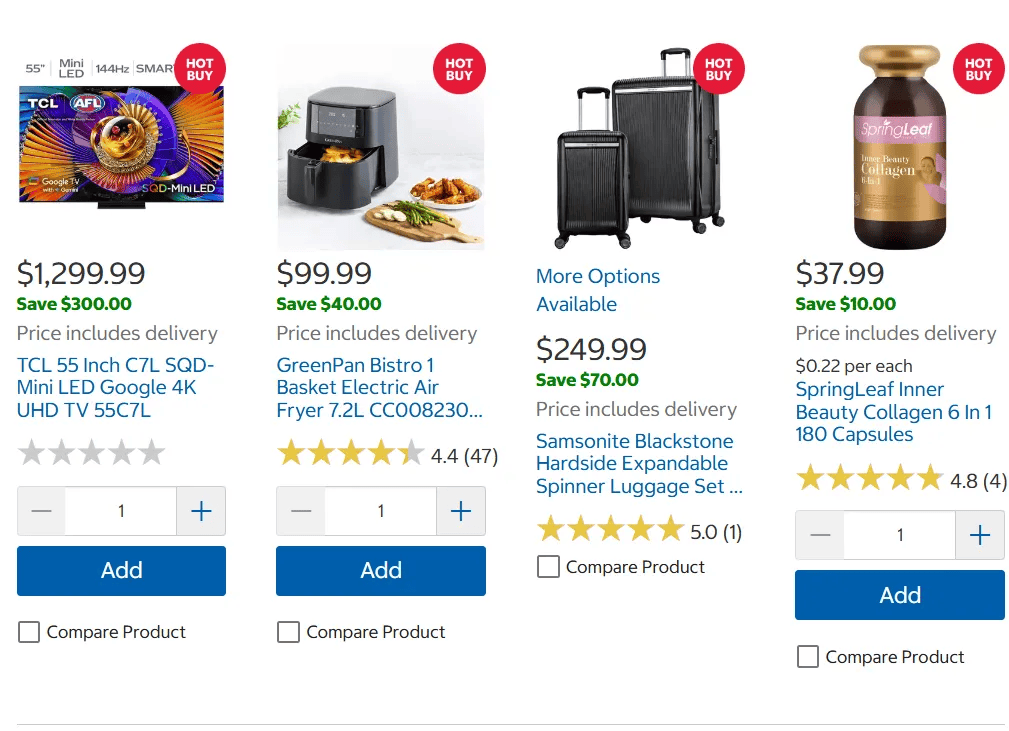Open More Options Available for Samsonite luggage
This screenshot has width=1009, height=731.
point(598,290)
